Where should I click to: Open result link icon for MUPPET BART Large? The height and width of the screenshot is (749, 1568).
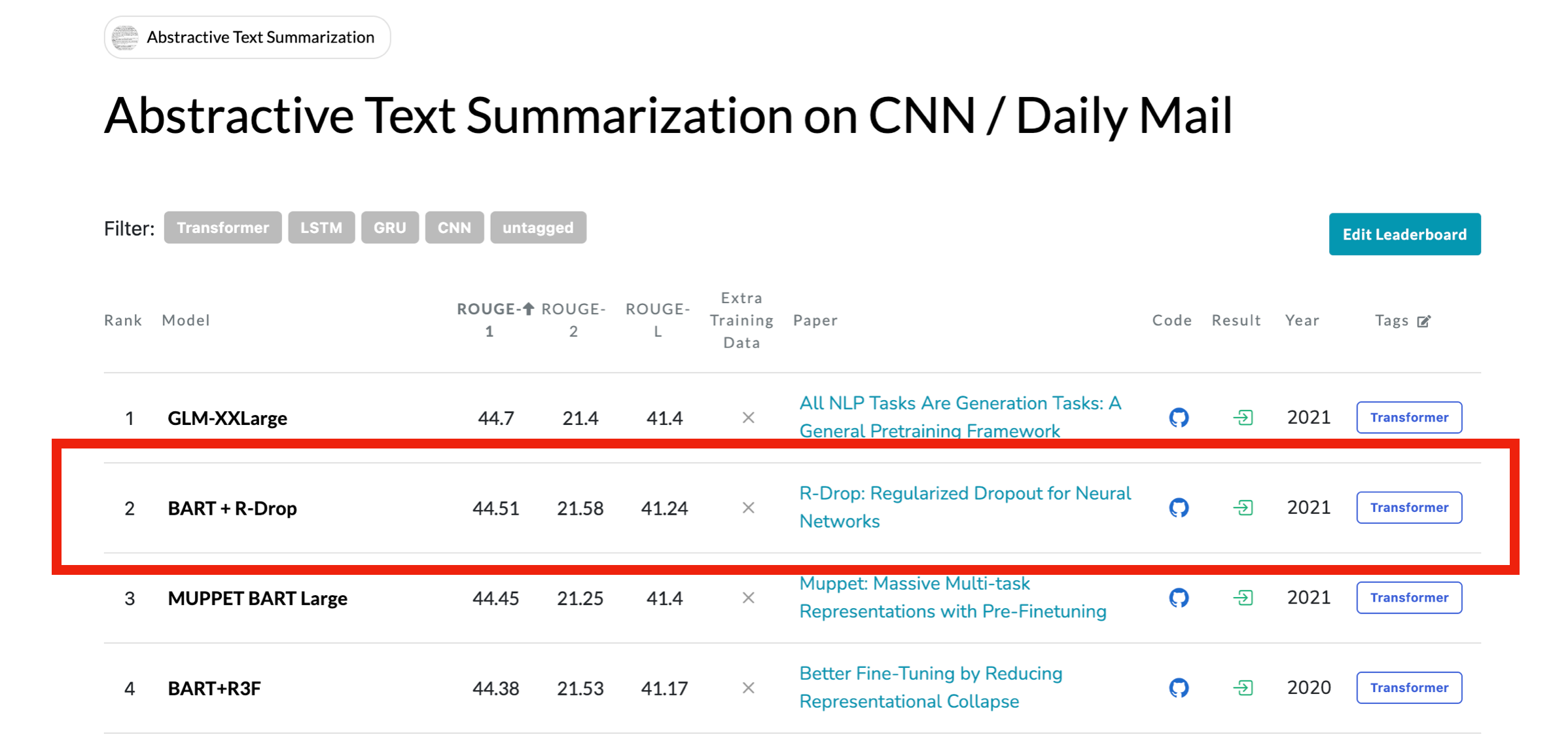pyautogui.click(x=1243, y=598)
